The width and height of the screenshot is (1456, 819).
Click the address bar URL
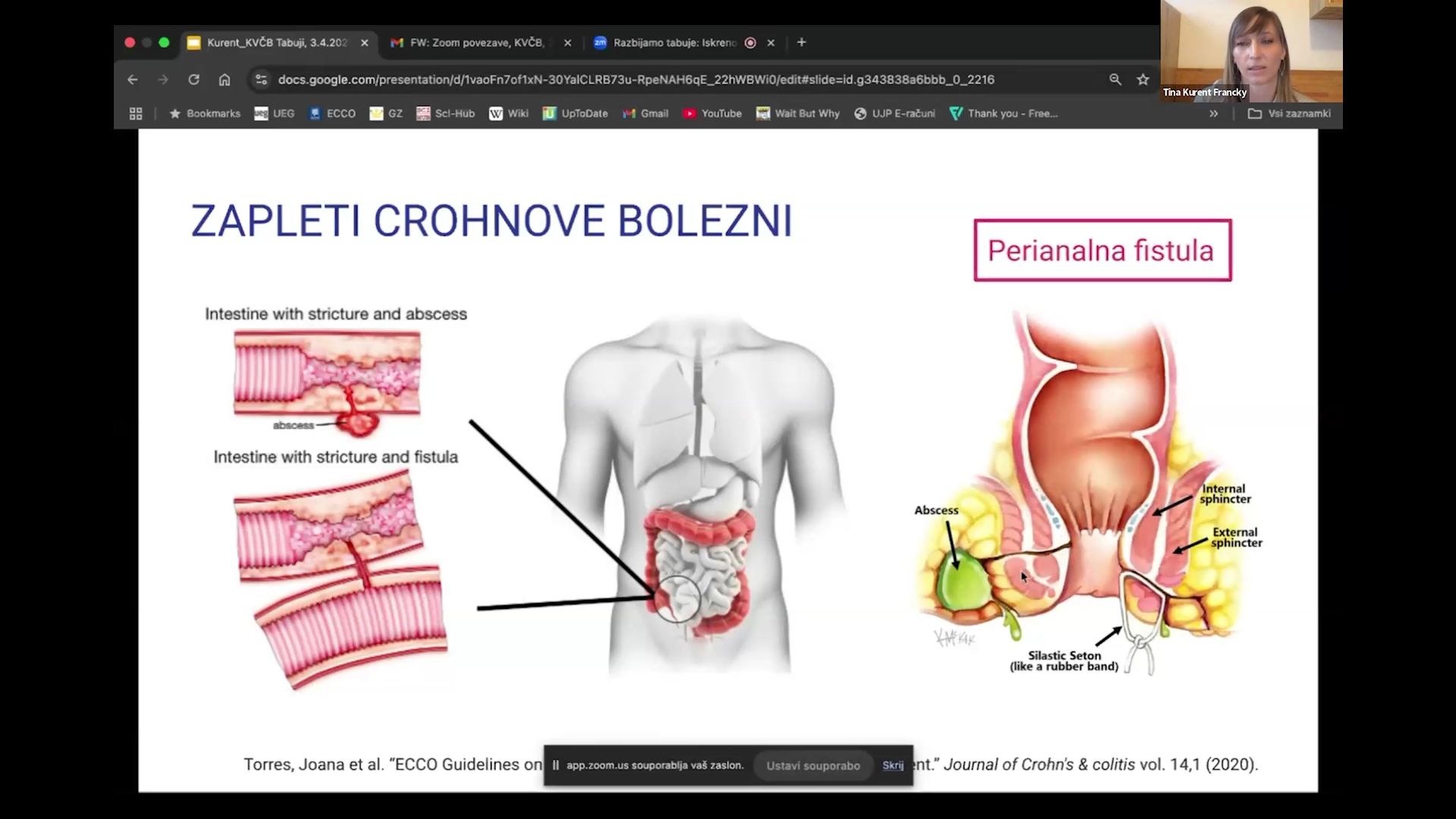(636, 80)
